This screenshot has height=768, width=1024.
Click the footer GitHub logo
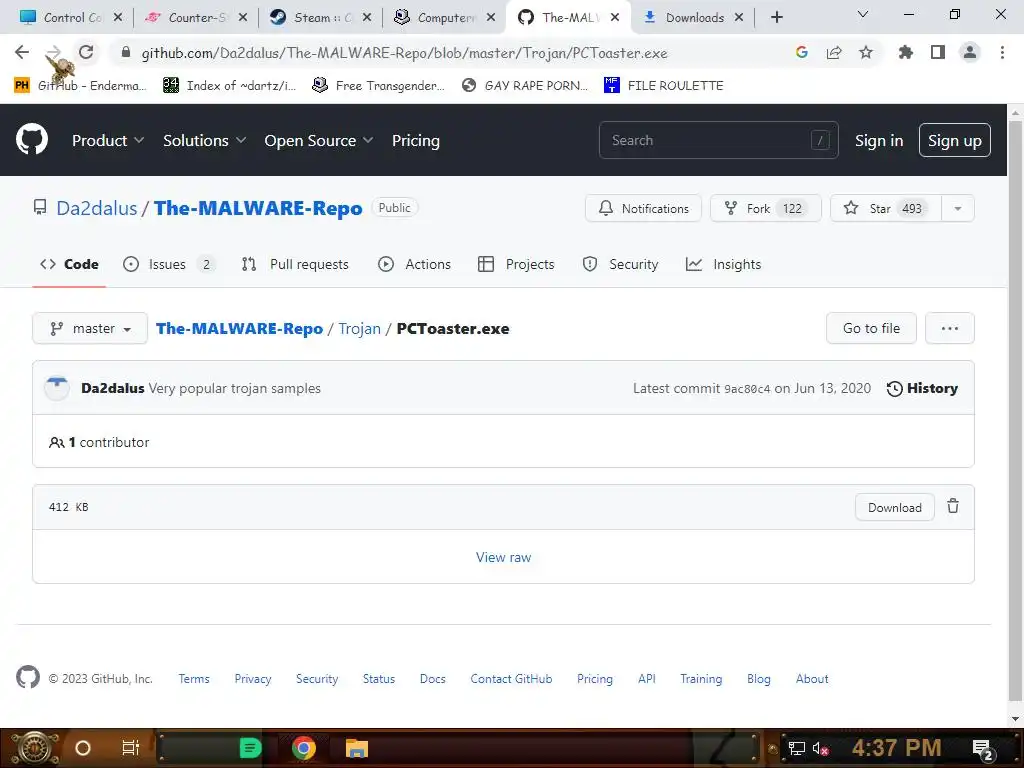point(27,677)
